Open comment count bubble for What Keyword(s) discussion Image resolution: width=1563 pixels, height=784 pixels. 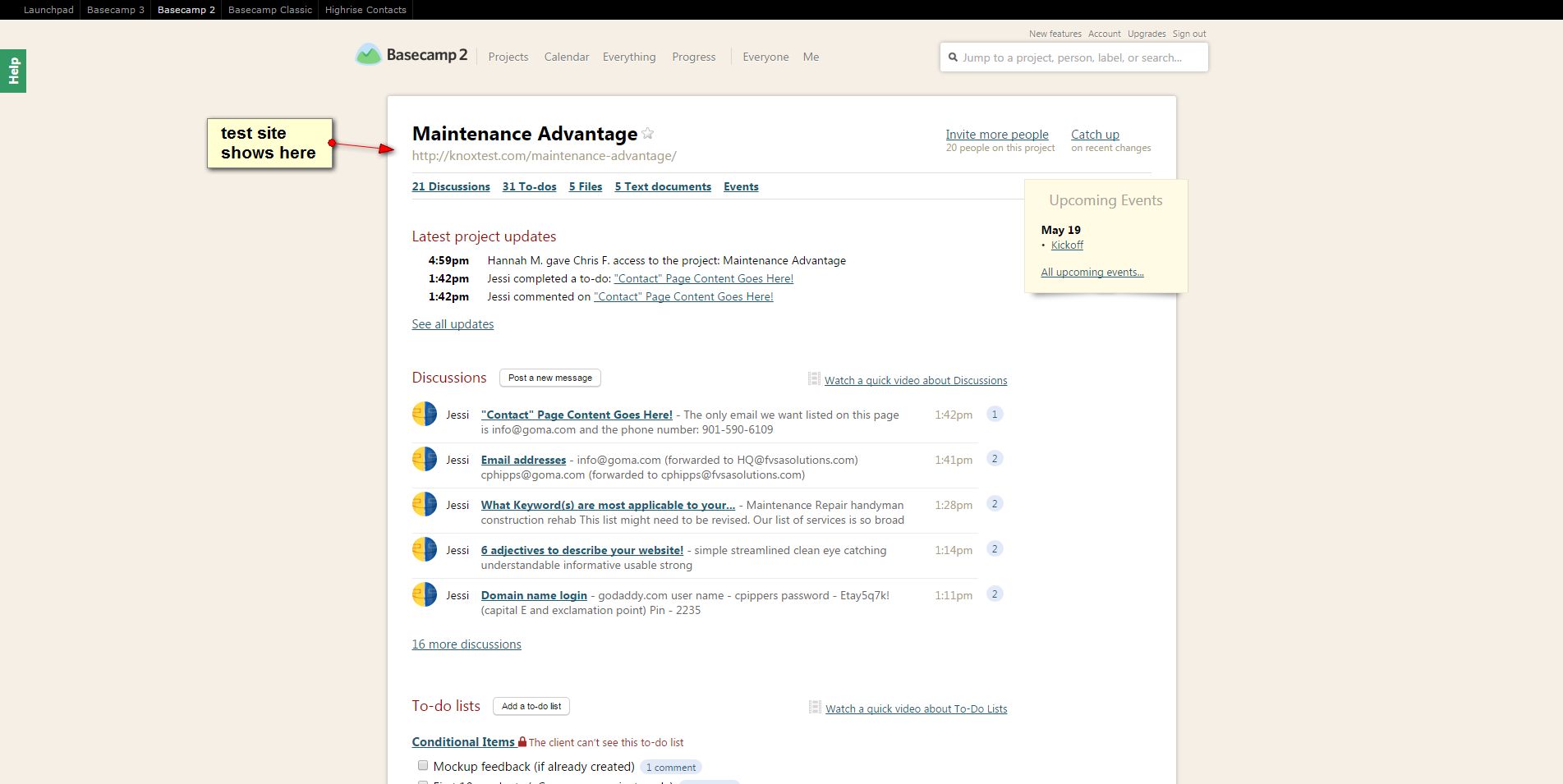point(995,504)
